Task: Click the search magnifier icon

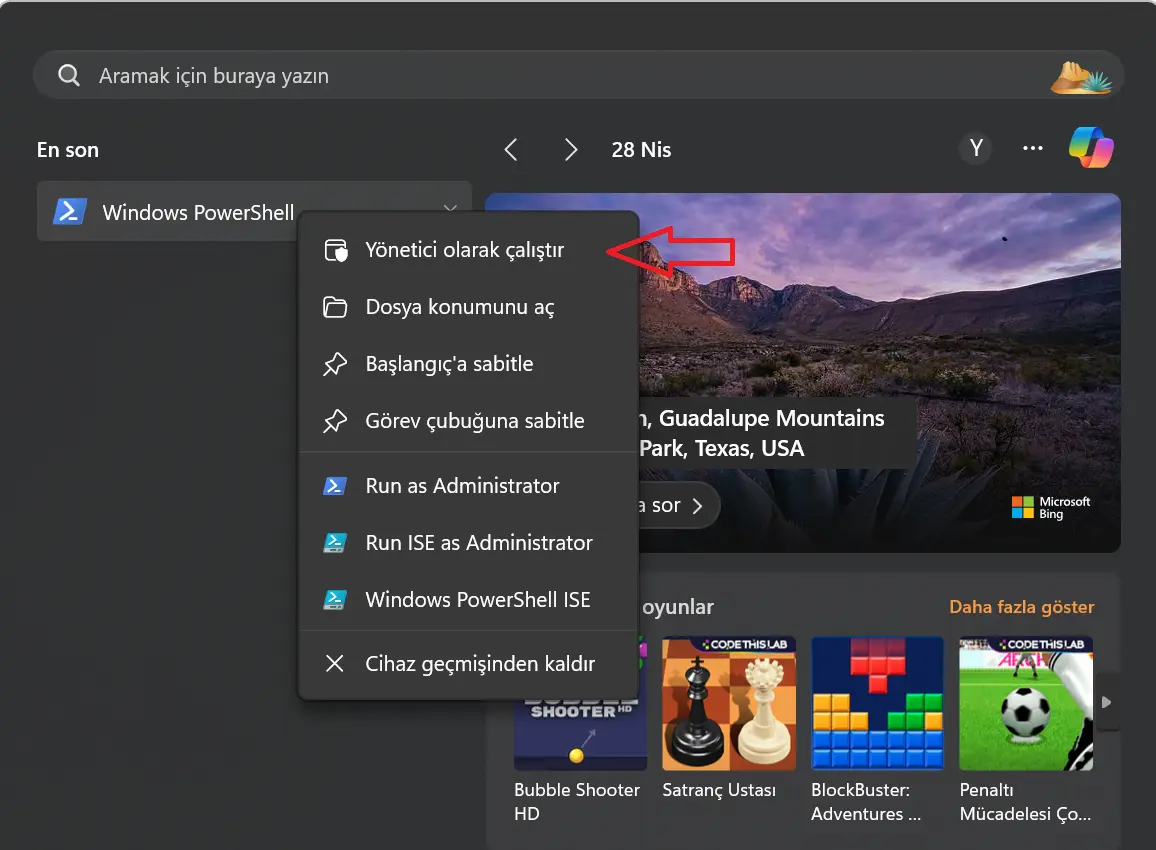Action: [69, 75]
